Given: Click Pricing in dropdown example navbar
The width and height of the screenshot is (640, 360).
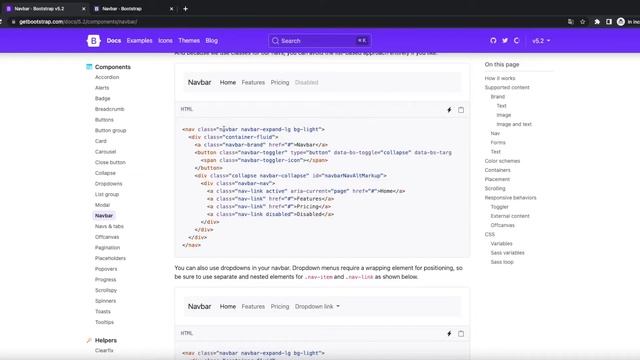Looking at the screenshot, I should (x=280, y=307).
